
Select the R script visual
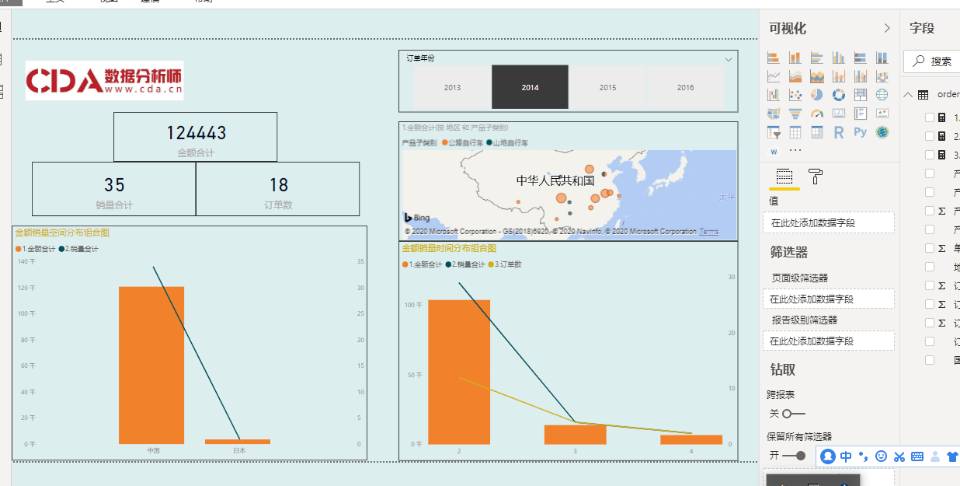838,132
